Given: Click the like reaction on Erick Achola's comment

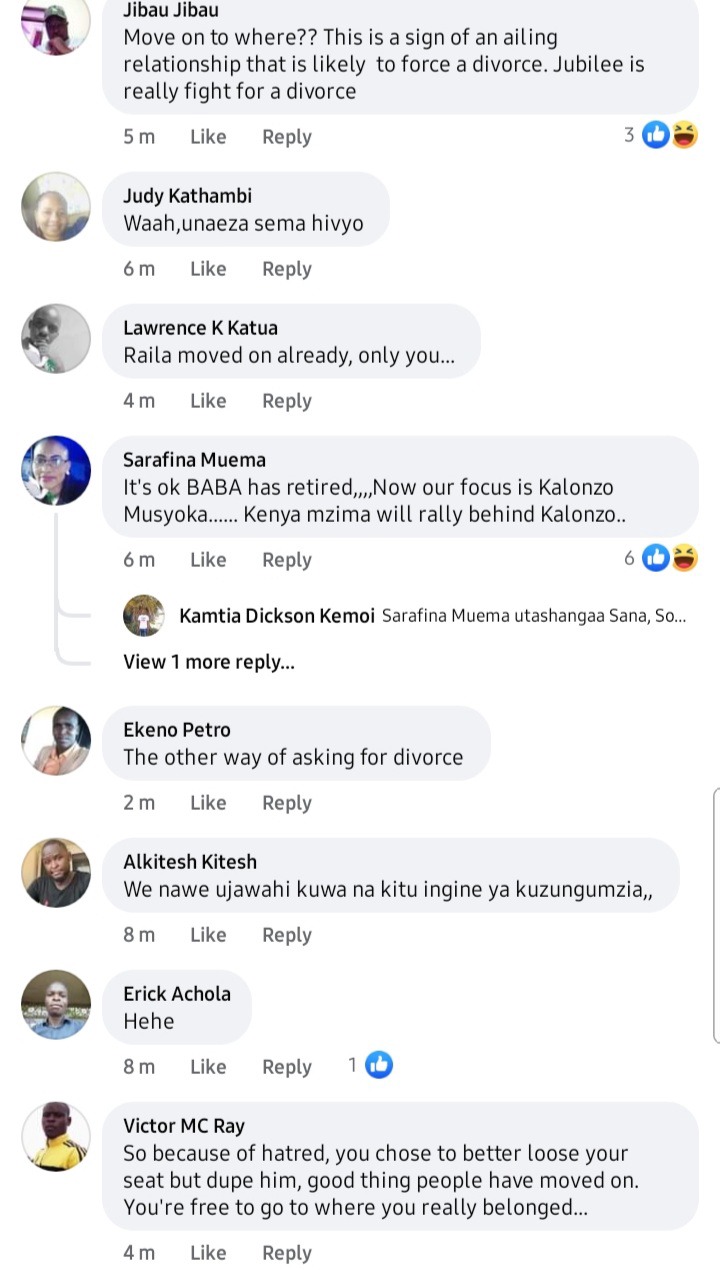Looking at the screenshot, I should coord(378,1066).
